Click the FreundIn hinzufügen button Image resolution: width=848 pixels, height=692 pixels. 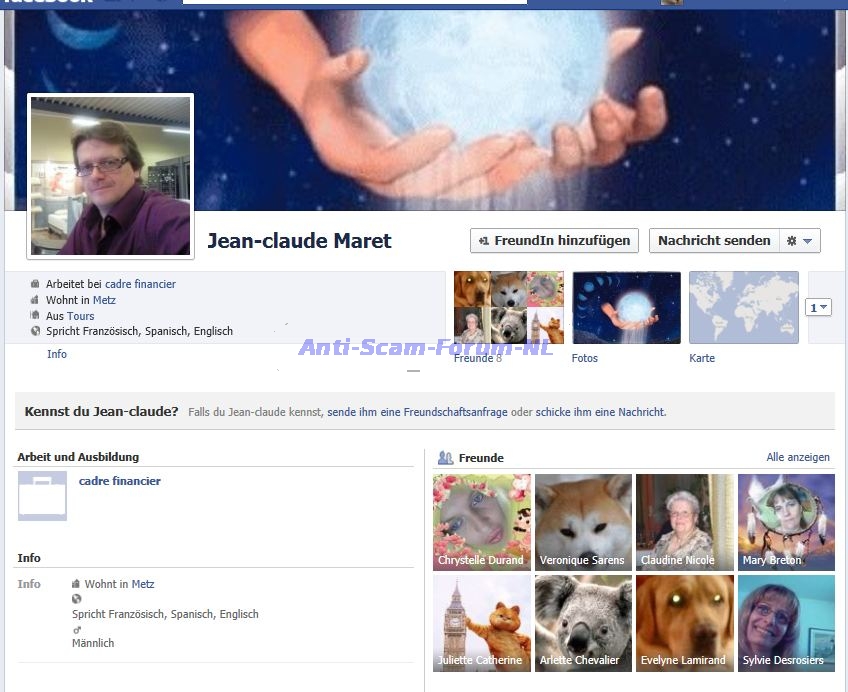tap(555, 241)
